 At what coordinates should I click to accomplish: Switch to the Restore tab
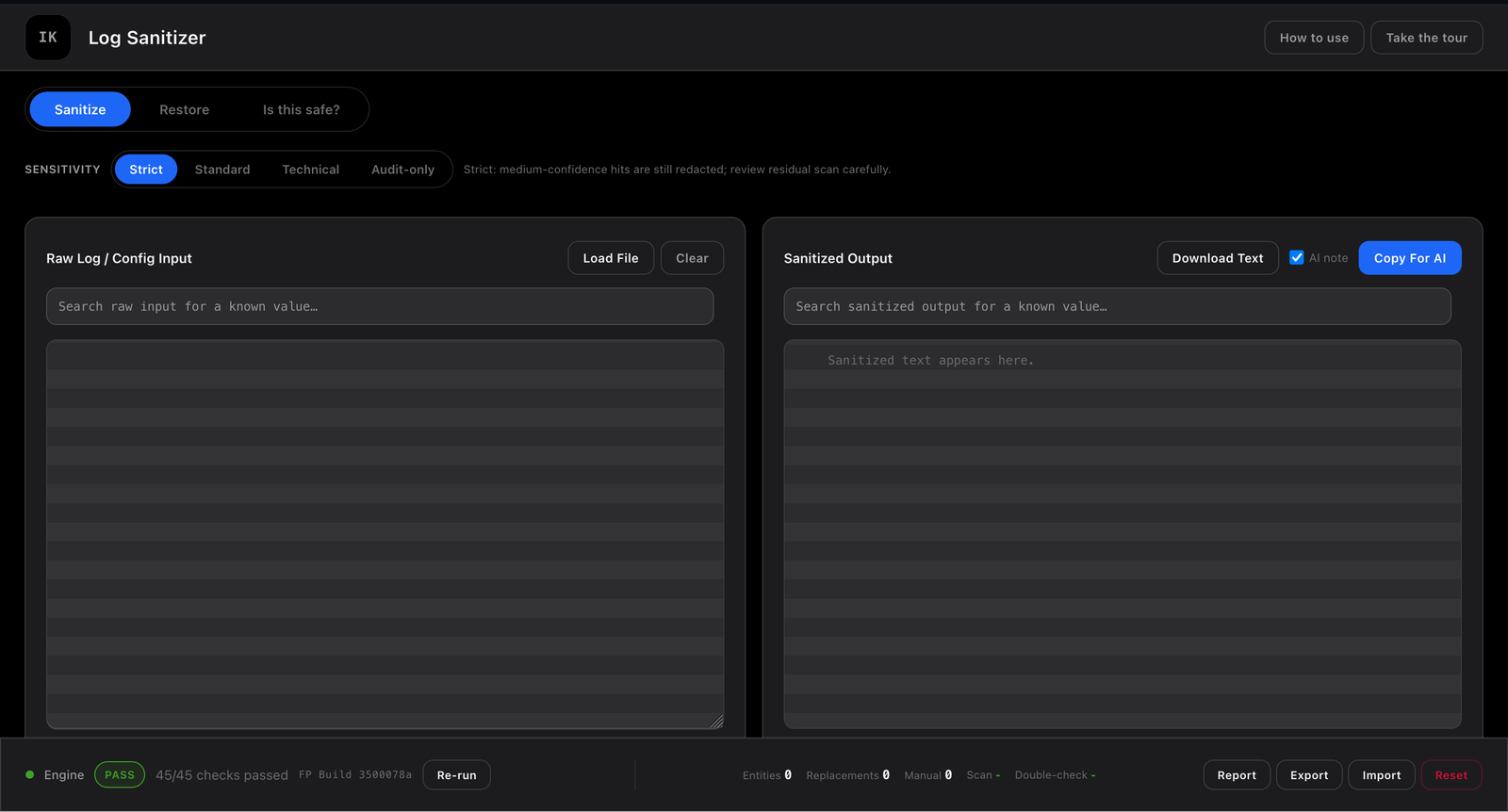click(185, 109)
